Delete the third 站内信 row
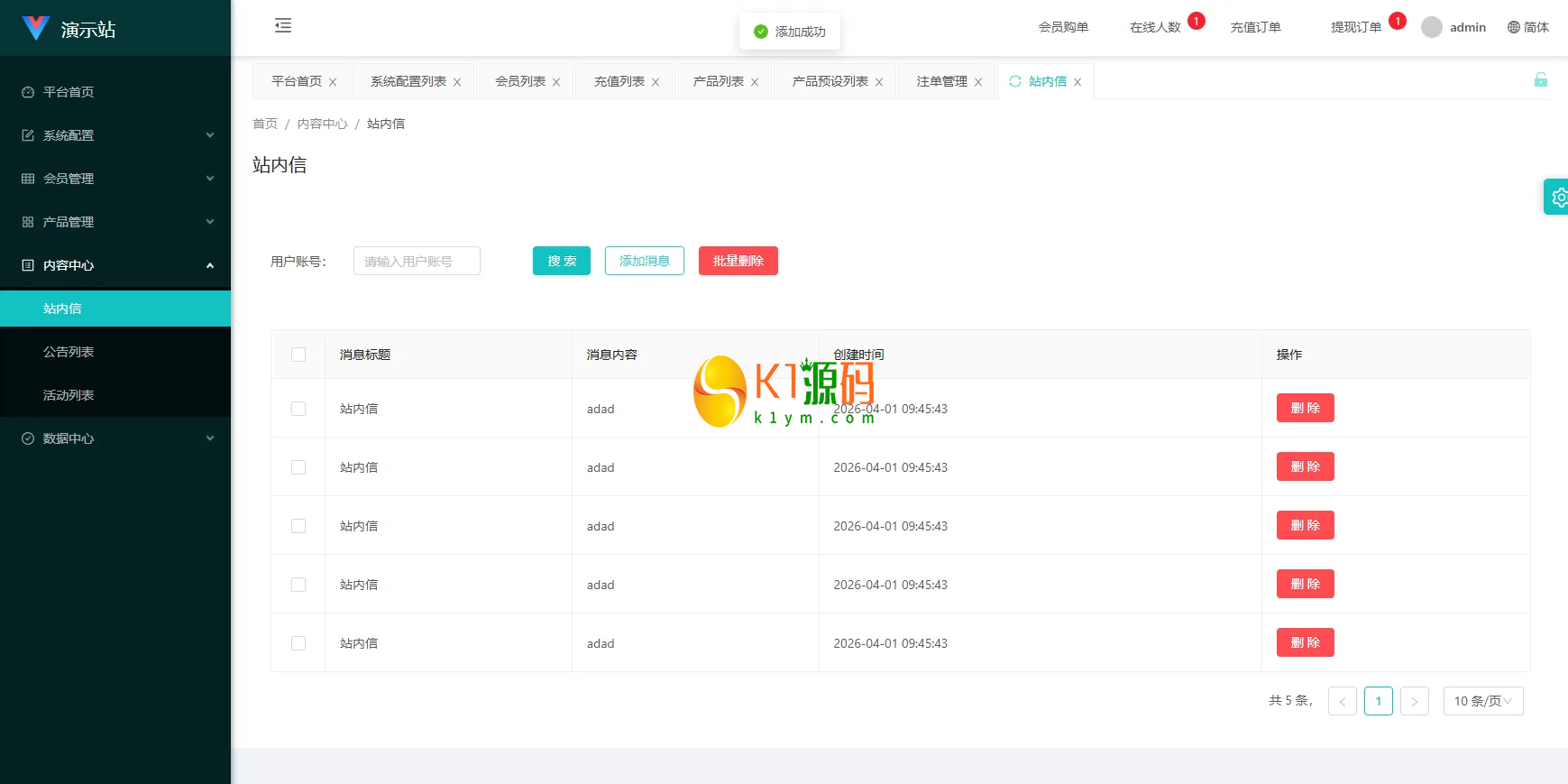The width and height of the screenshot is (1568, 784). click(x=1306, y=525)
